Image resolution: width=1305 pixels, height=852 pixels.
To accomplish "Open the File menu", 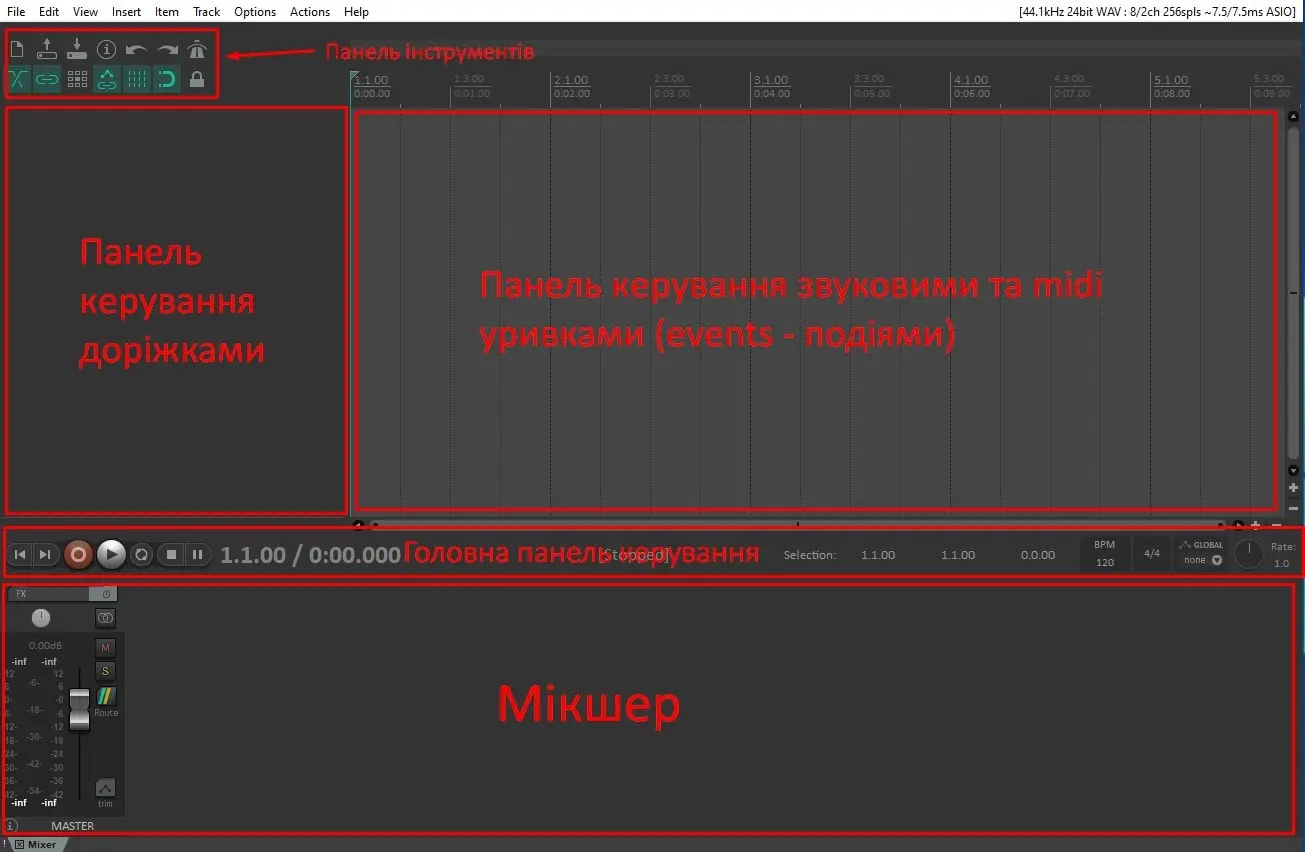I will 16,11.
